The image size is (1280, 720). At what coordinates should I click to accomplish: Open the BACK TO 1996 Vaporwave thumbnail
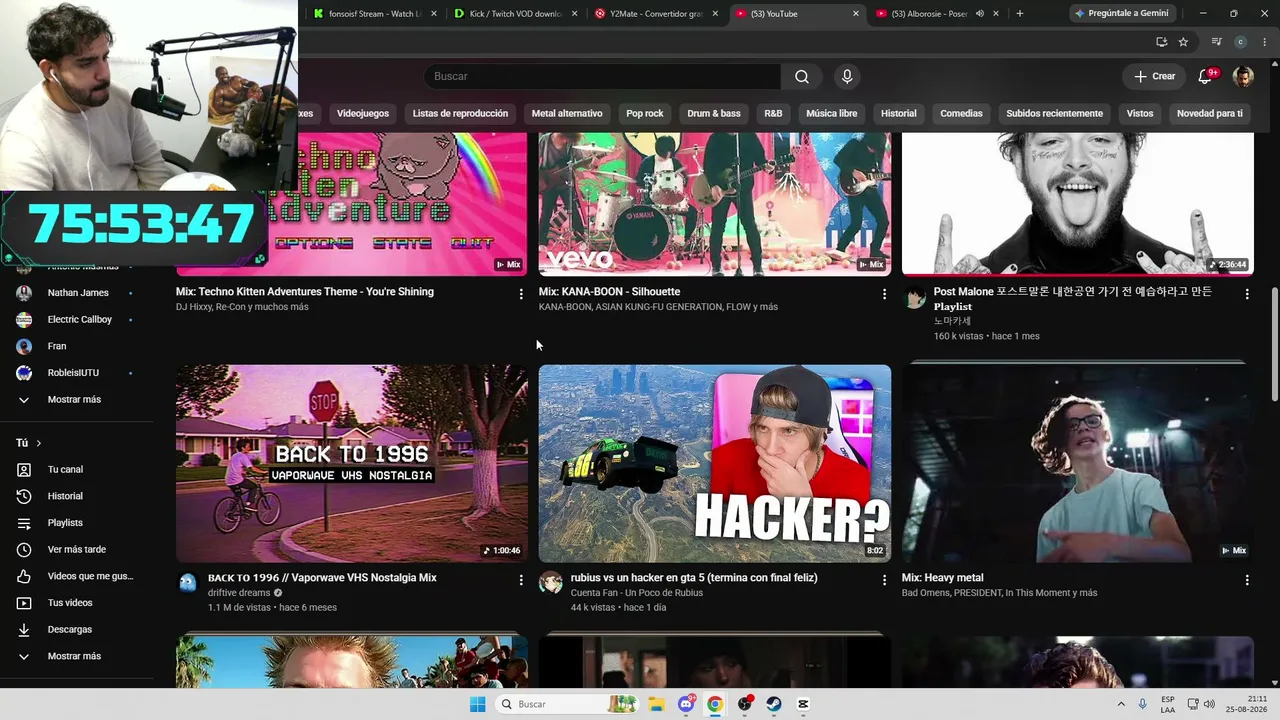coord(352,463)
